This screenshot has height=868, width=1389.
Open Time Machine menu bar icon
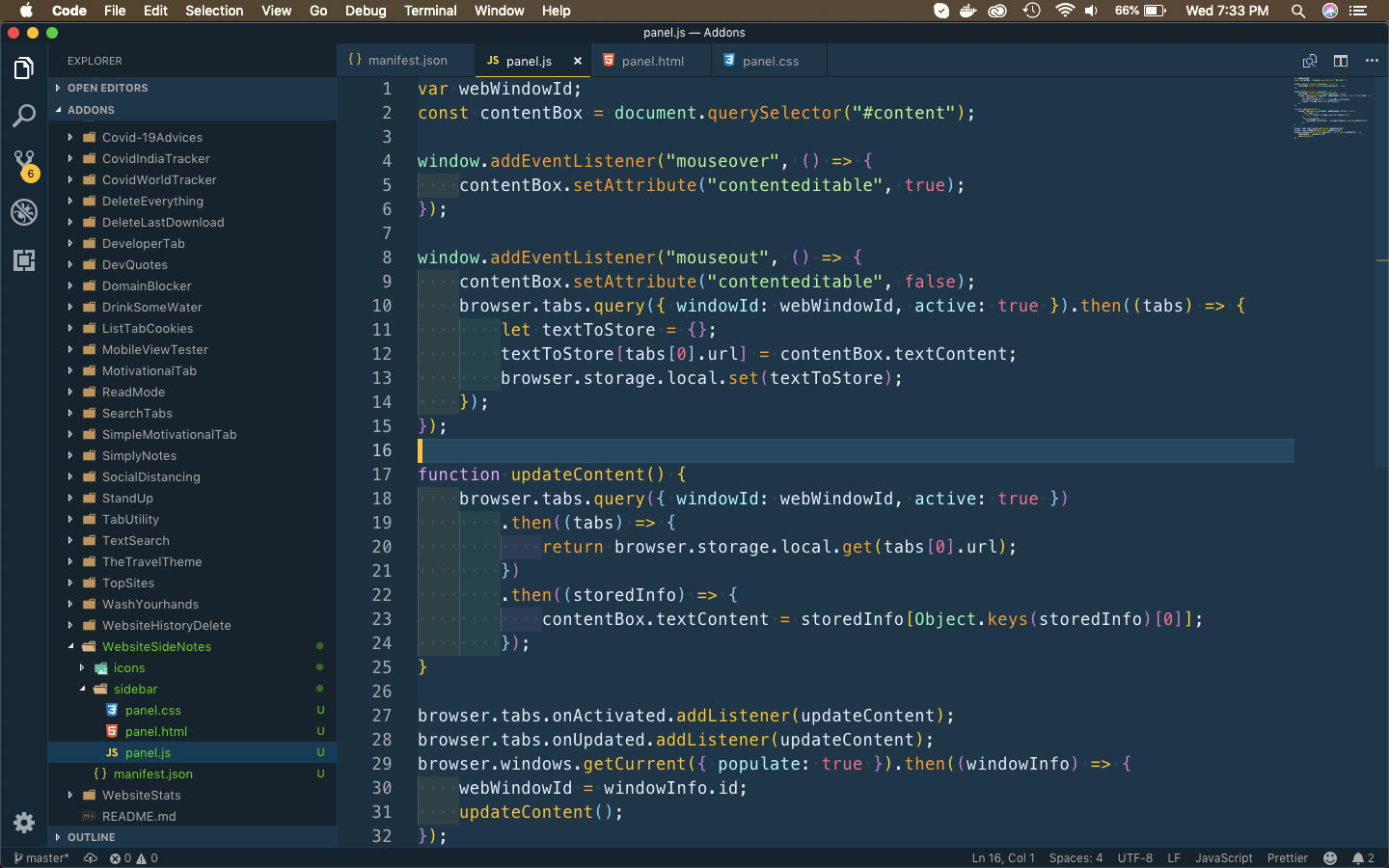tap(1031, 11)
